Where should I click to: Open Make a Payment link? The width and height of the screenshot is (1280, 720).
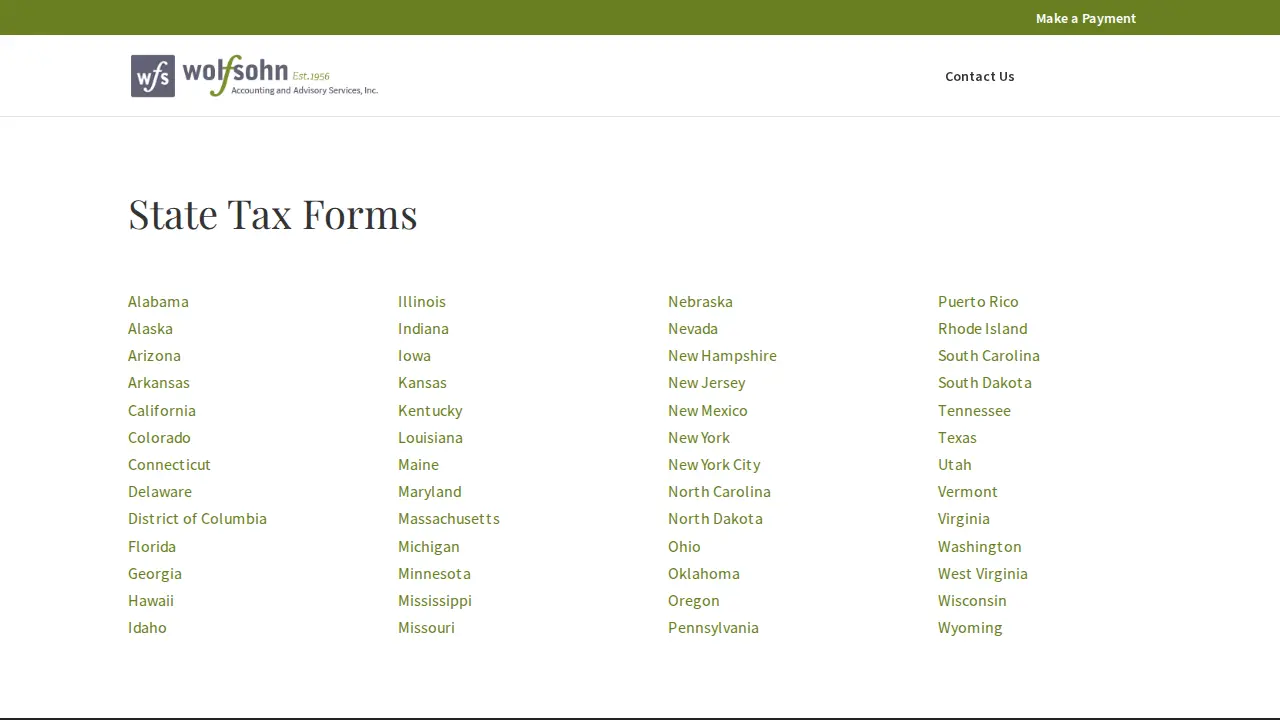[1086, 18]
